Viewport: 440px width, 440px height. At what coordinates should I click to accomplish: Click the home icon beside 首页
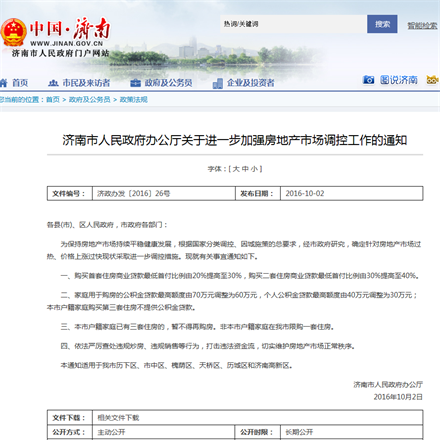pyautogui.click(x=3, y=82)
